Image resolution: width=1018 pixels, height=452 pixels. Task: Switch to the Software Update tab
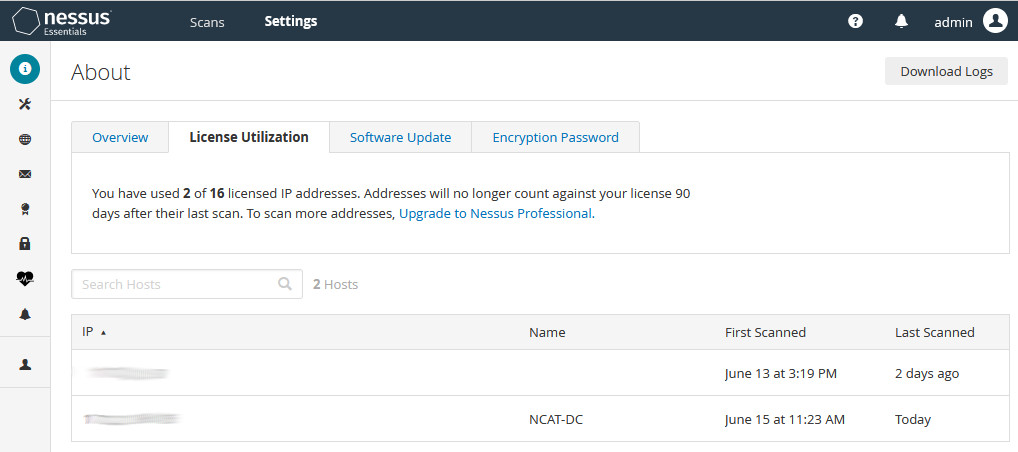coord(401,137)
